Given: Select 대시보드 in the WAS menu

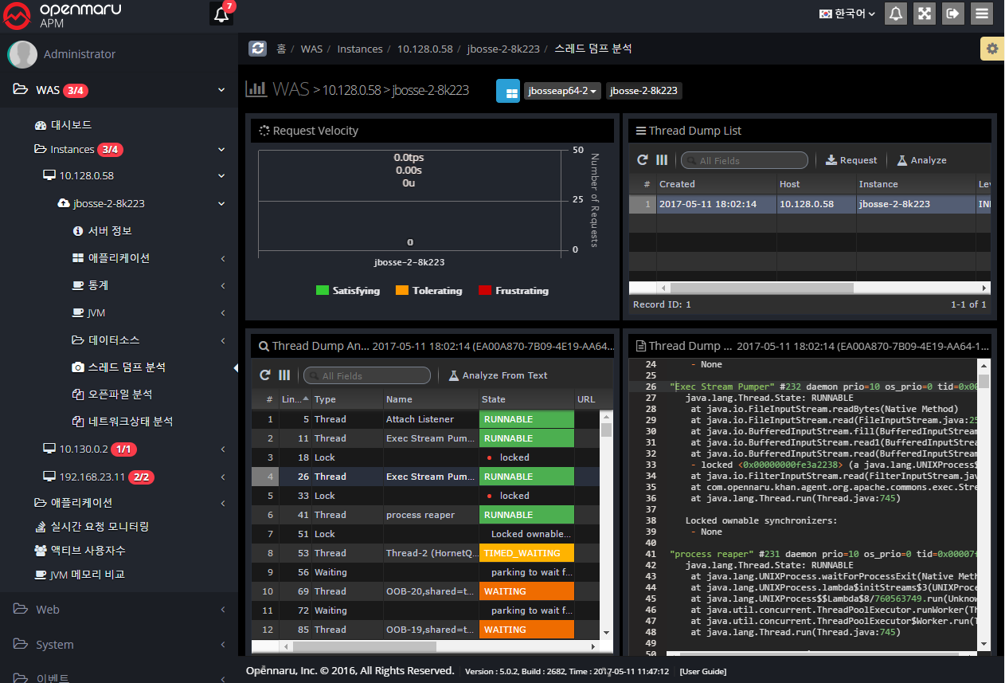Looking at the screenshot, I should (71, 125).
